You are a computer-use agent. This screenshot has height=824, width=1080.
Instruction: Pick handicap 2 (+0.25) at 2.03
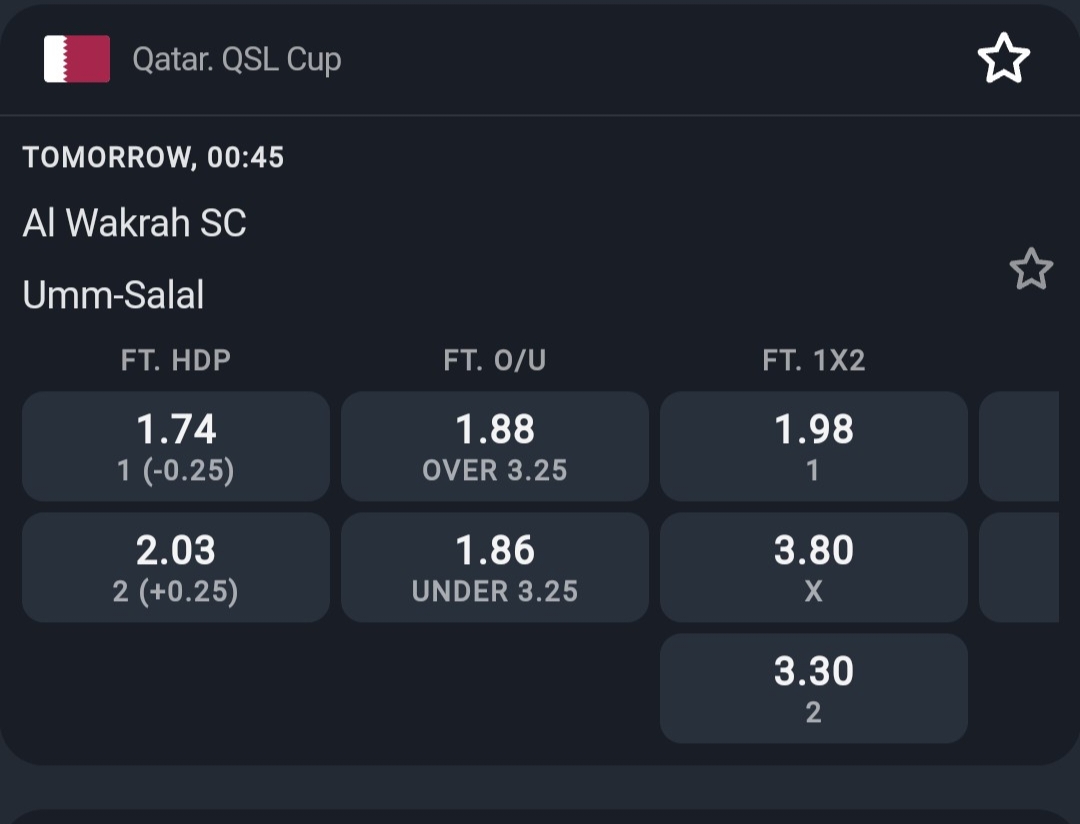click(x=176, y=568)
